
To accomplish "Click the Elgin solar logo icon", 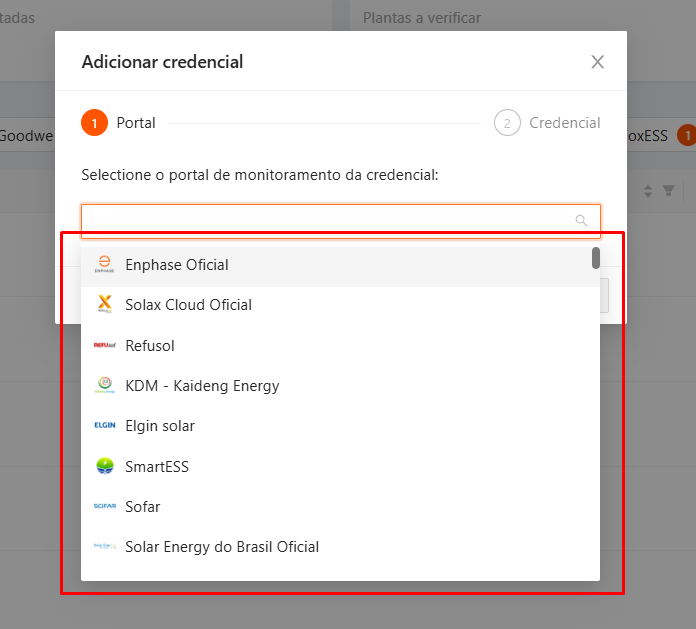I will [105, 426].
